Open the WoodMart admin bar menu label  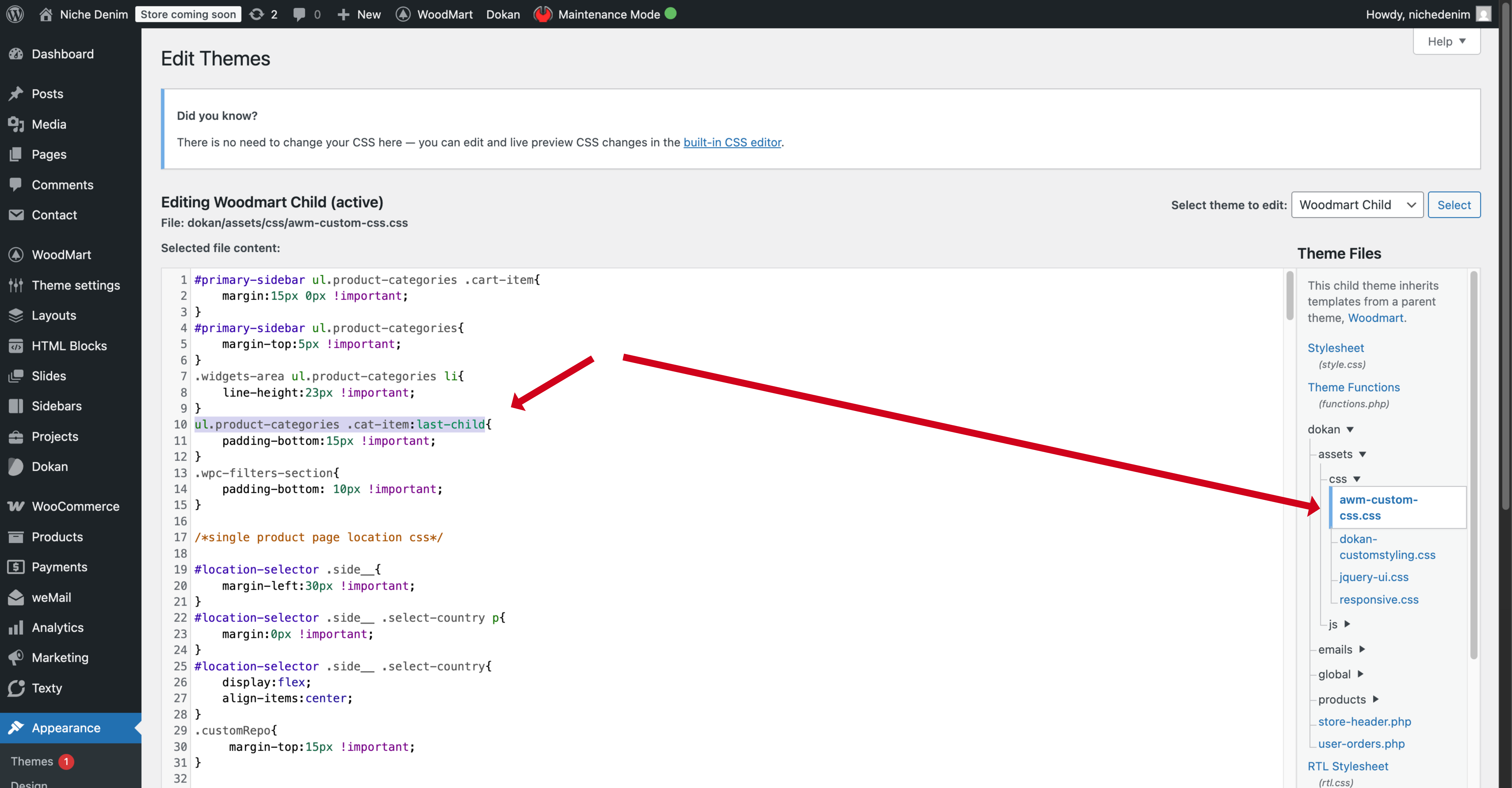445,14
